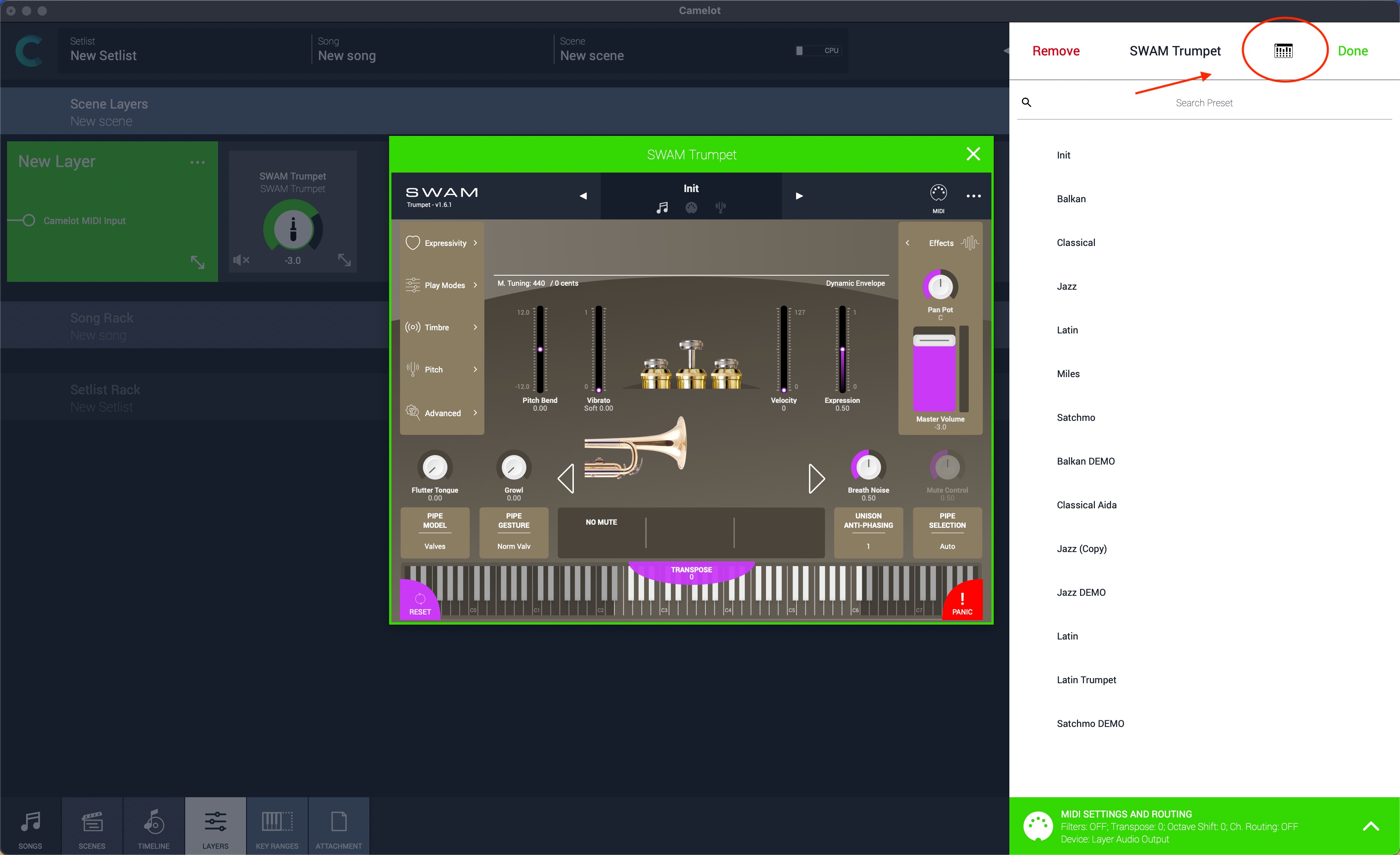
Task: Click the Pan Pot knob
Action: (940, 287)
